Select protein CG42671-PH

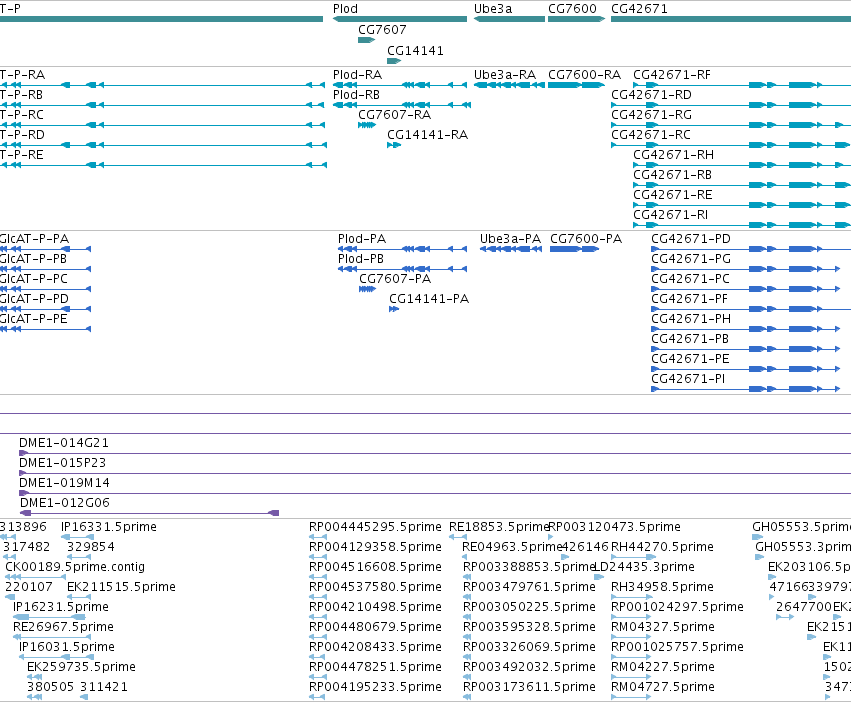pos(691,319)
